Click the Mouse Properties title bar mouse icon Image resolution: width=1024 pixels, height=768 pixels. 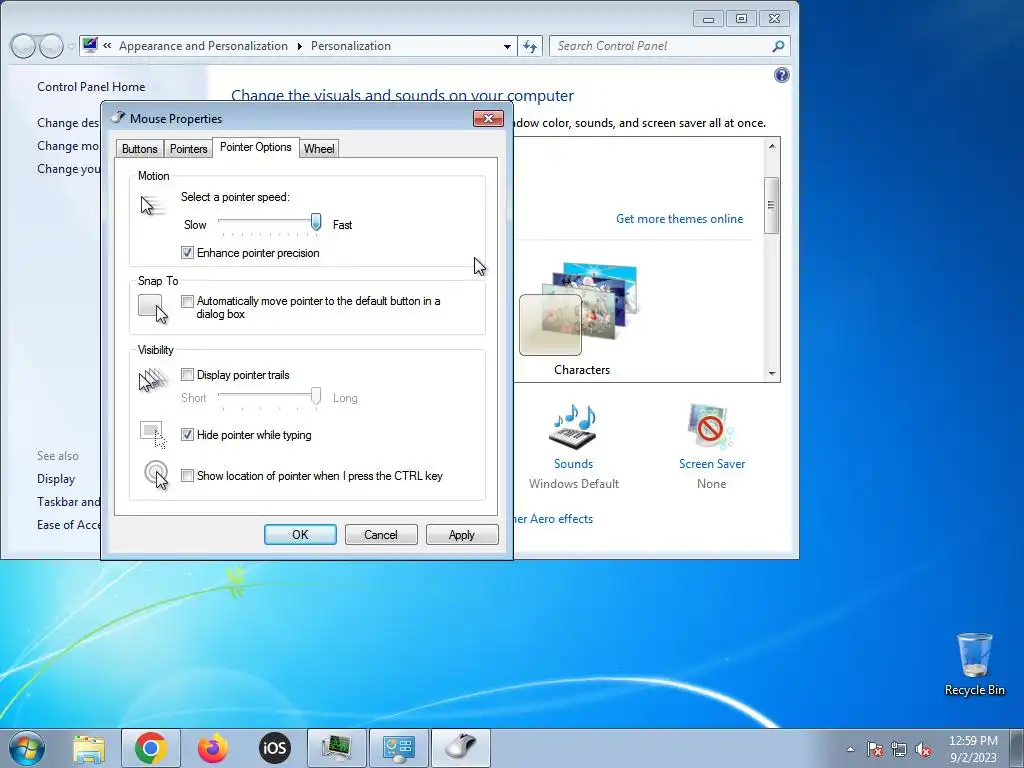pyautogui.click(x=118, y=118)
